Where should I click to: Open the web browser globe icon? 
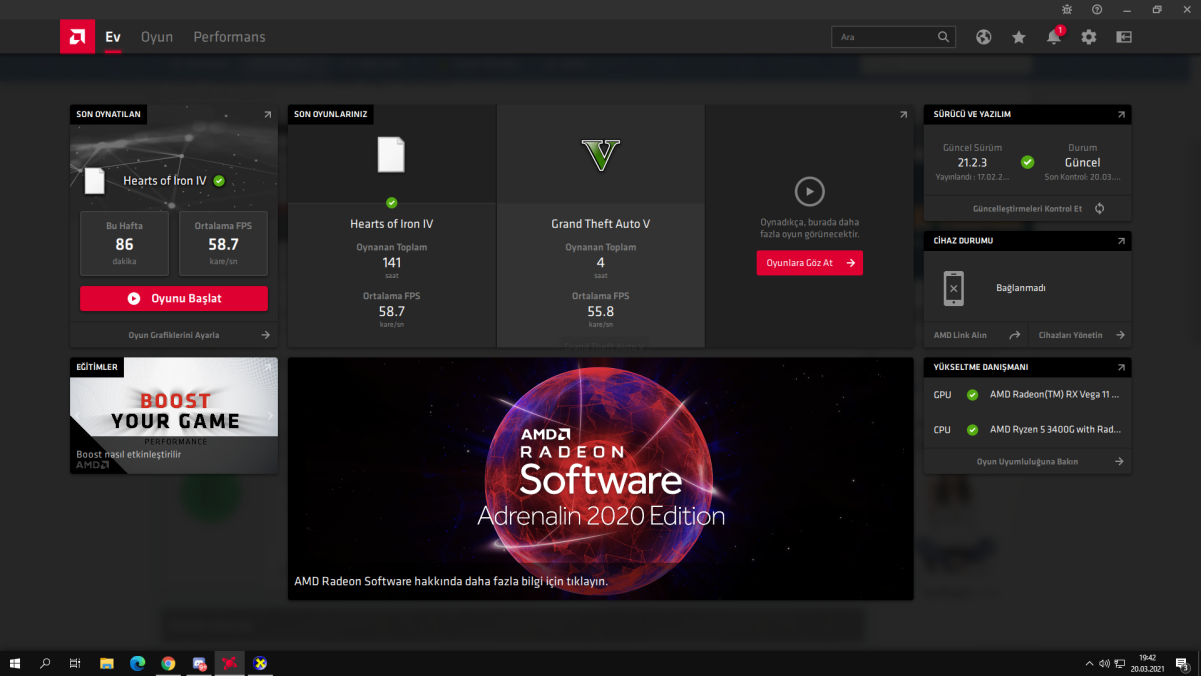click(984, 37)
